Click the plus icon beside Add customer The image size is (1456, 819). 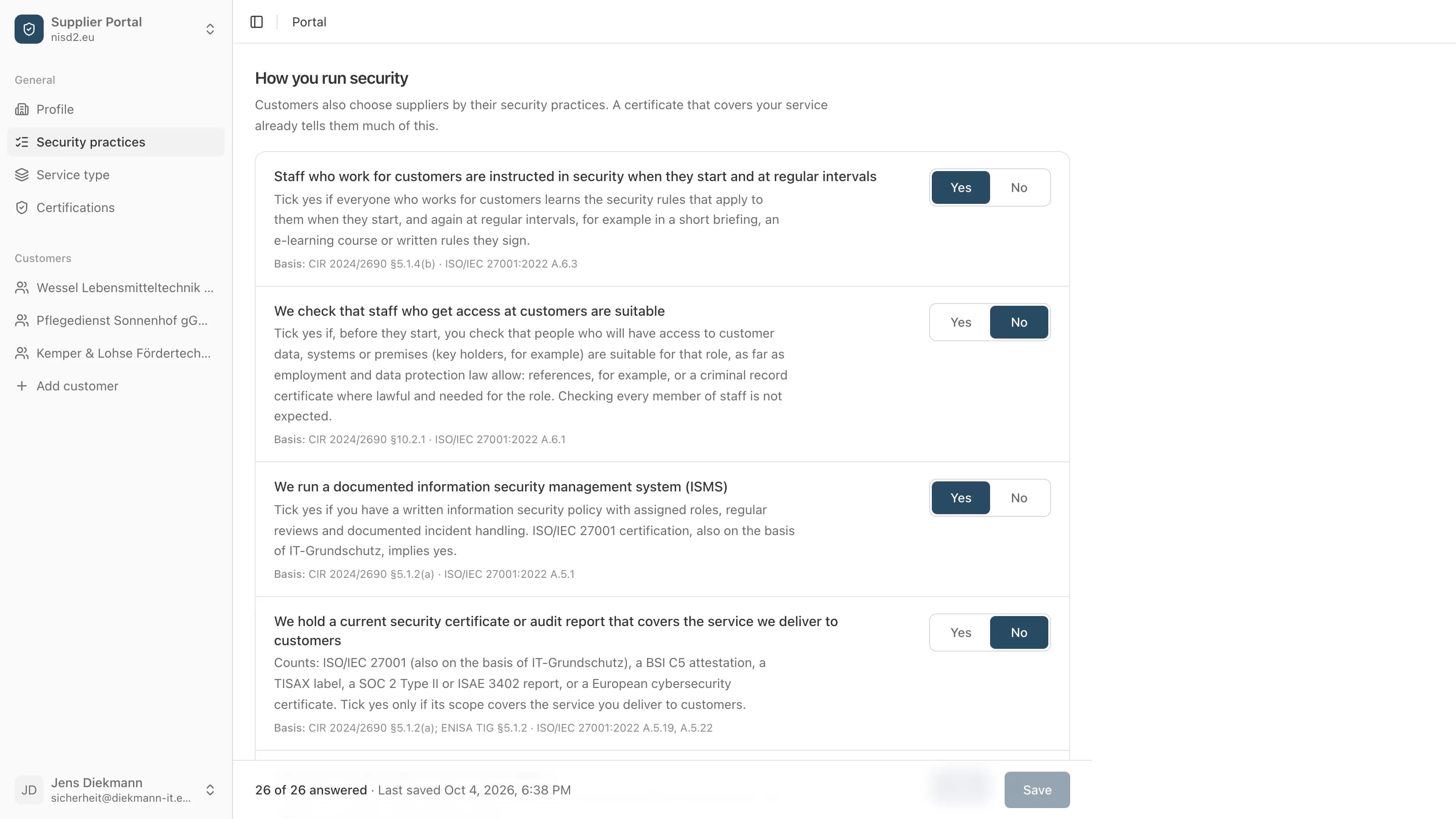coord(21,386)
